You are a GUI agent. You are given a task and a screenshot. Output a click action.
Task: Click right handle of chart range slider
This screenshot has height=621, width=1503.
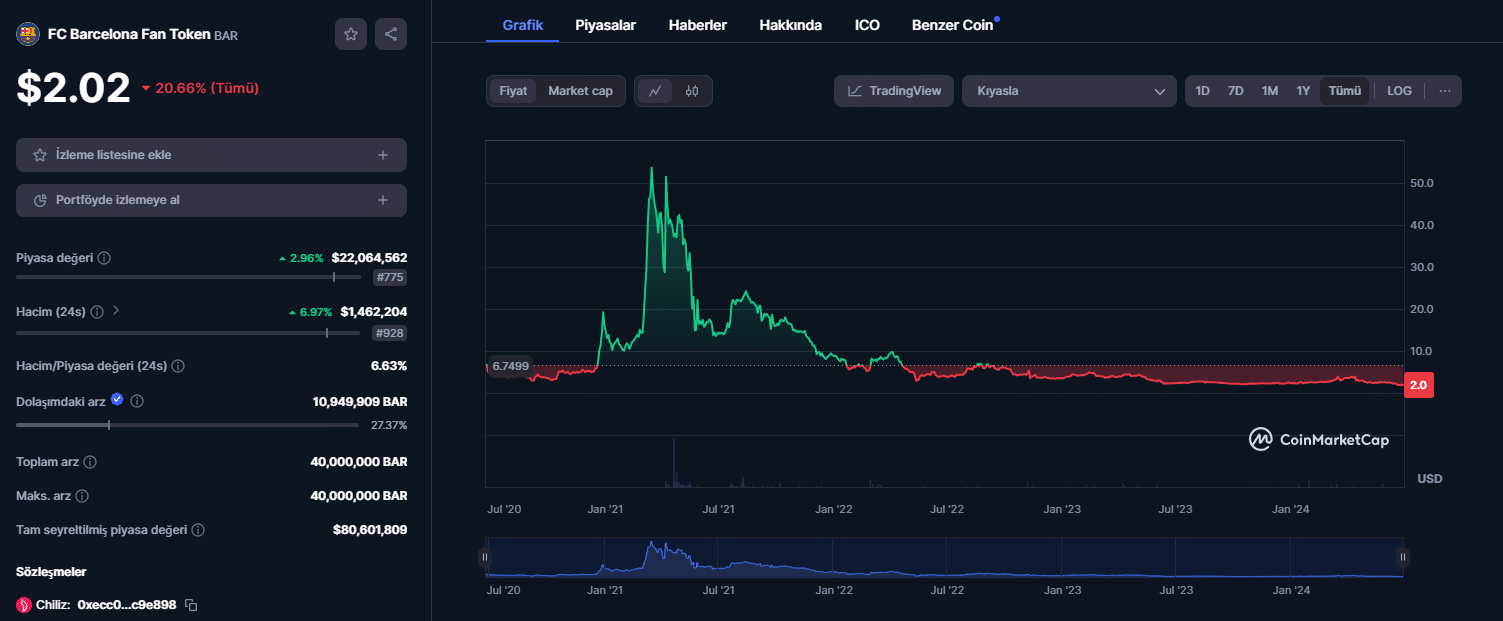tap(1403, 558)
